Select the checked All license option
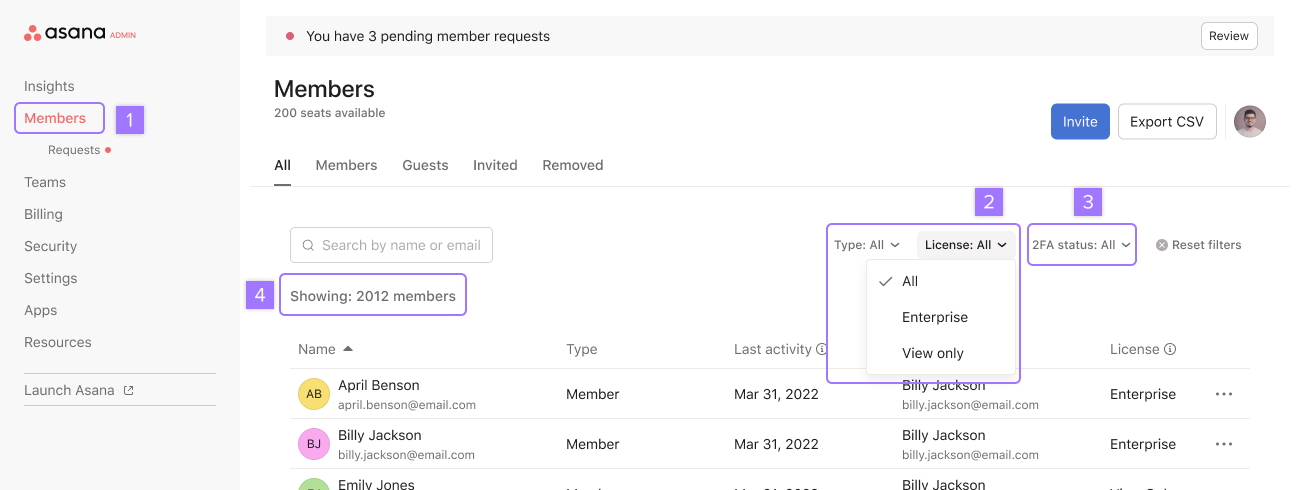The image size is (1300, 490). pyautogui.click(x=909, y=281)
